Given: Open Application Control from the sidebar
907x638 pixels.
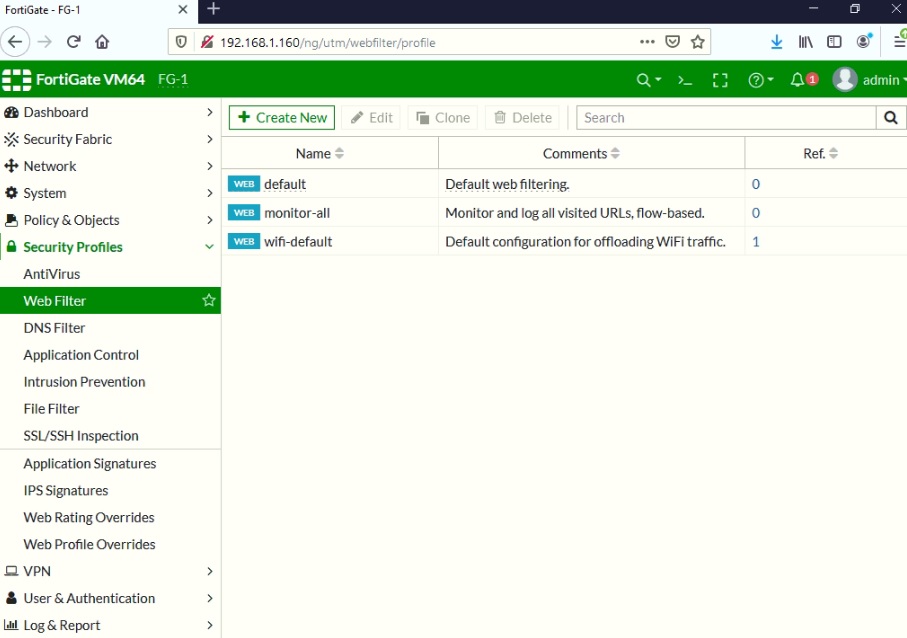Looking at the screenshot, I should click(81, 354).
